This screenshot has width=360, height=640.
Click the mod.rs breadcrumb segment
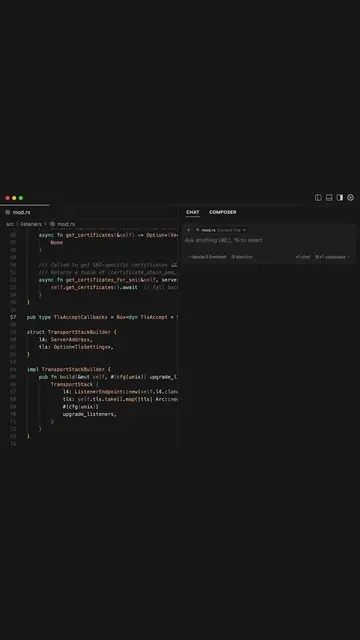pos(66,224)
